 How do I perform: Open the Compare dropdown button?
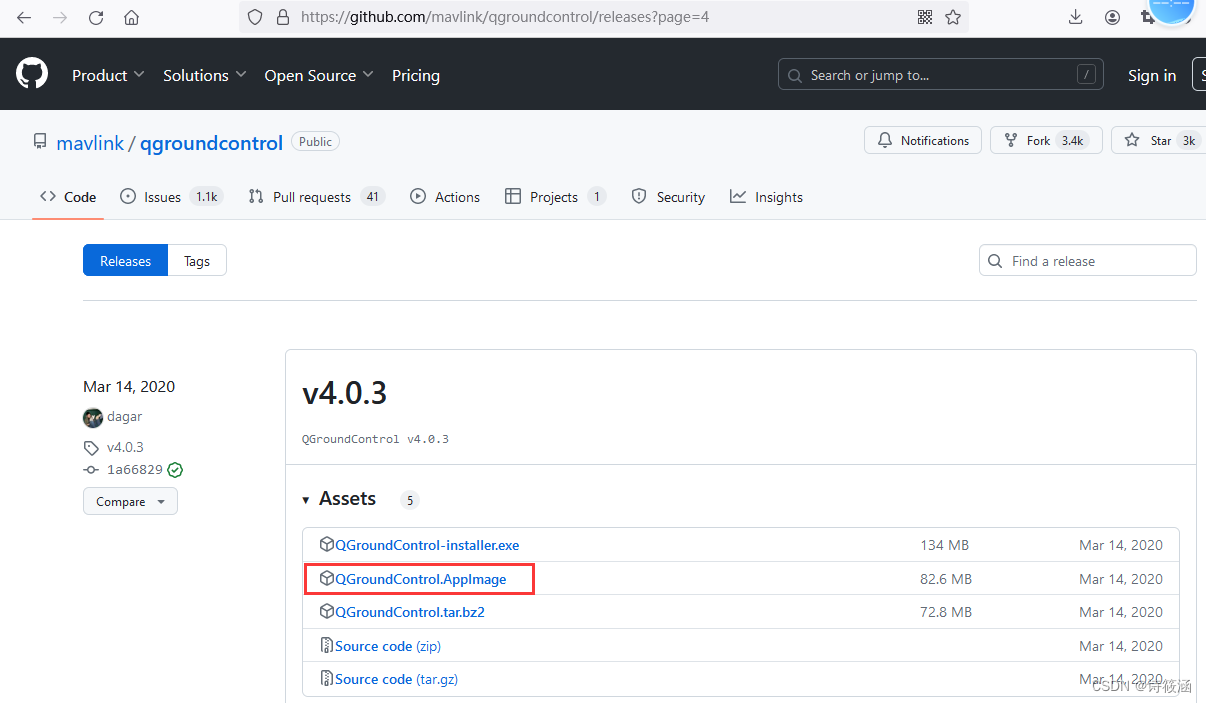tap(130, 502)
